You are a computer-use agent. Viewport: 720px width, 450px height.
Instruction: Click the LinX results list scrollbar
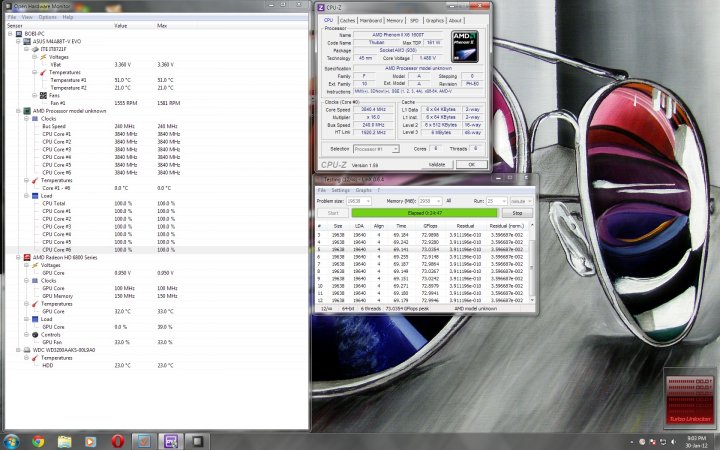point(532,263)
